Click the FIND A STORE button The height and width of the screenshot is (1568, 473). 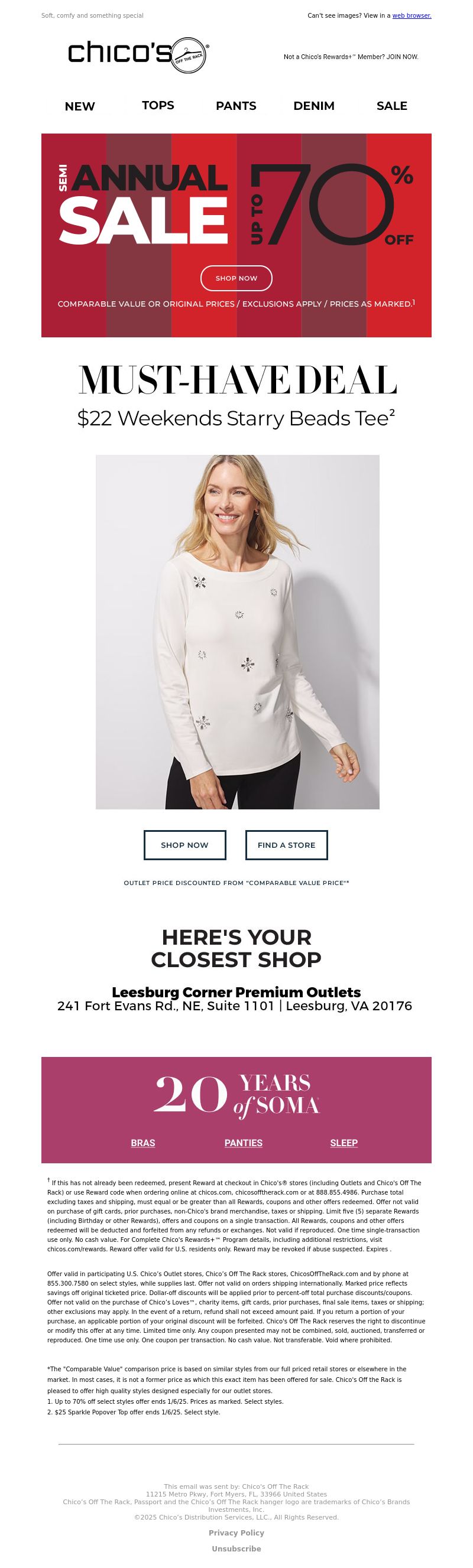[x=287, y=845]
